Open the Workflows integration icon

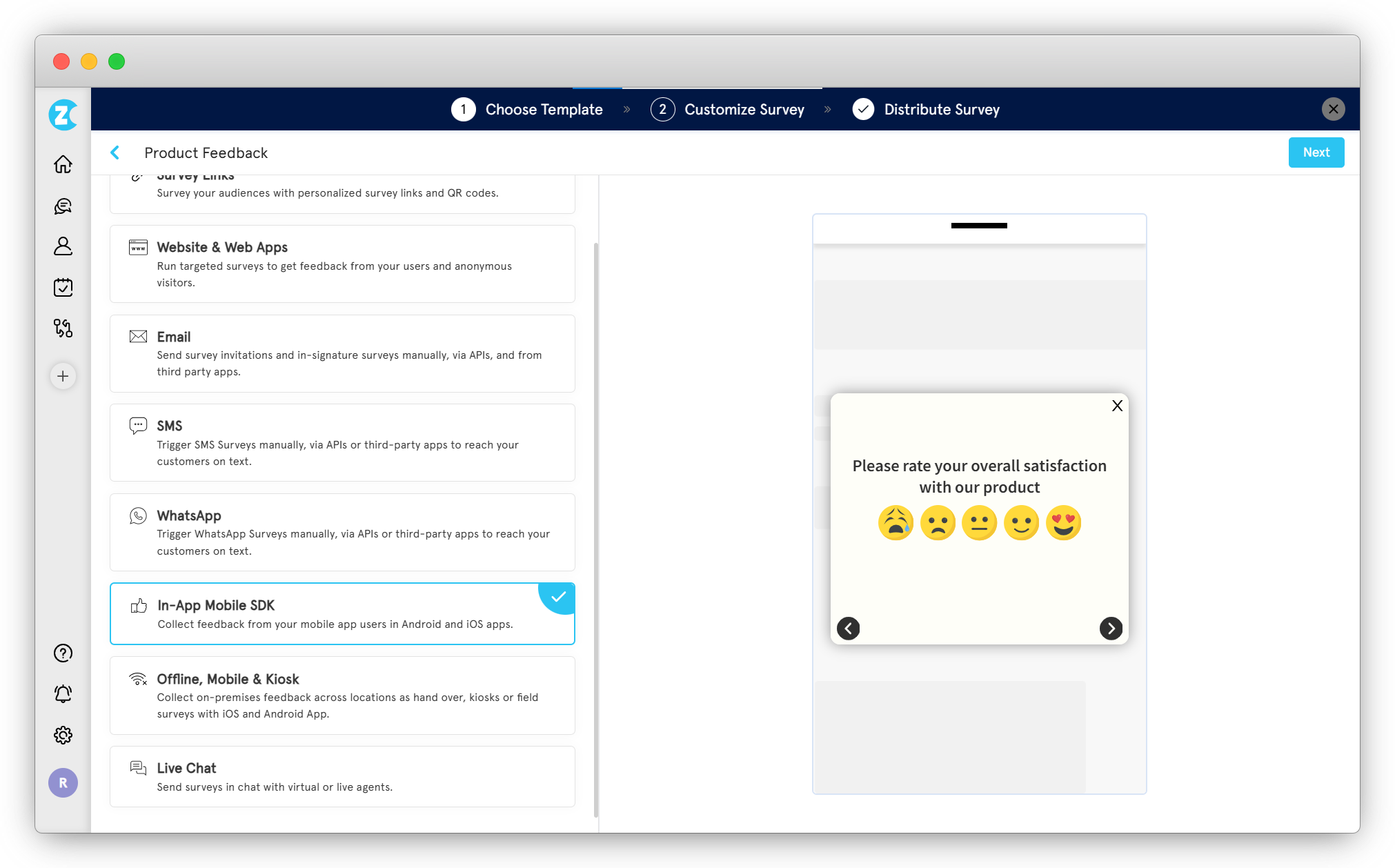point(63,328)
